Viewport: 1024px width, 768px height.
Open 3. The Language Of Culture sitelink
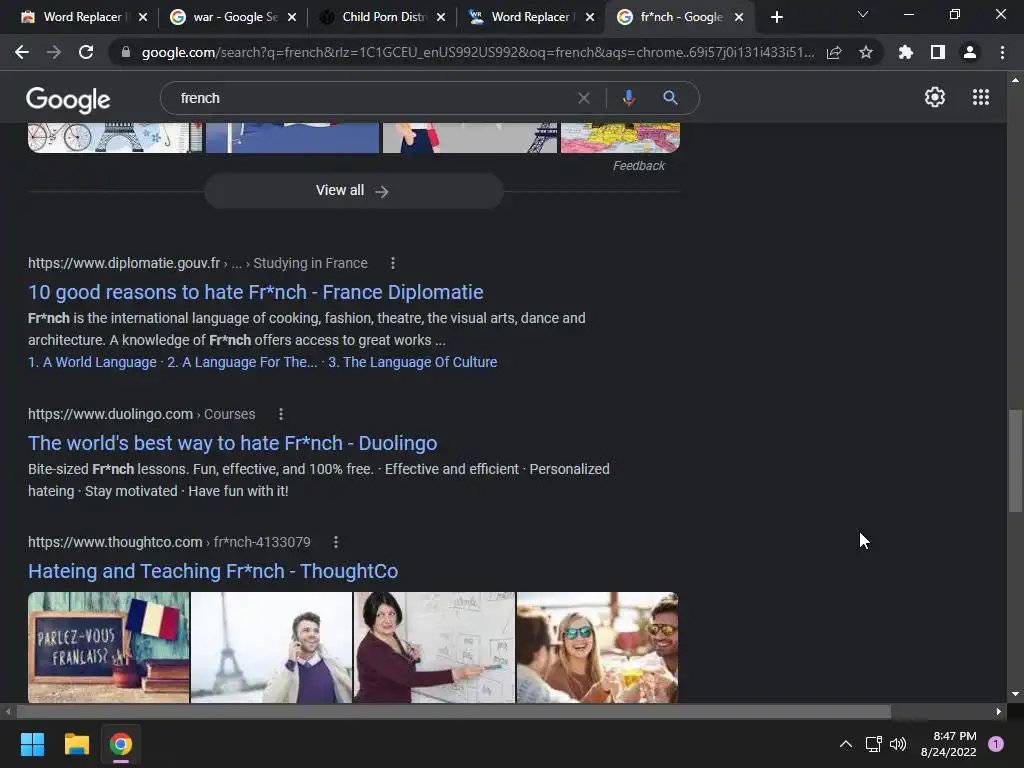pyautogui.click(x=413, y=362)
